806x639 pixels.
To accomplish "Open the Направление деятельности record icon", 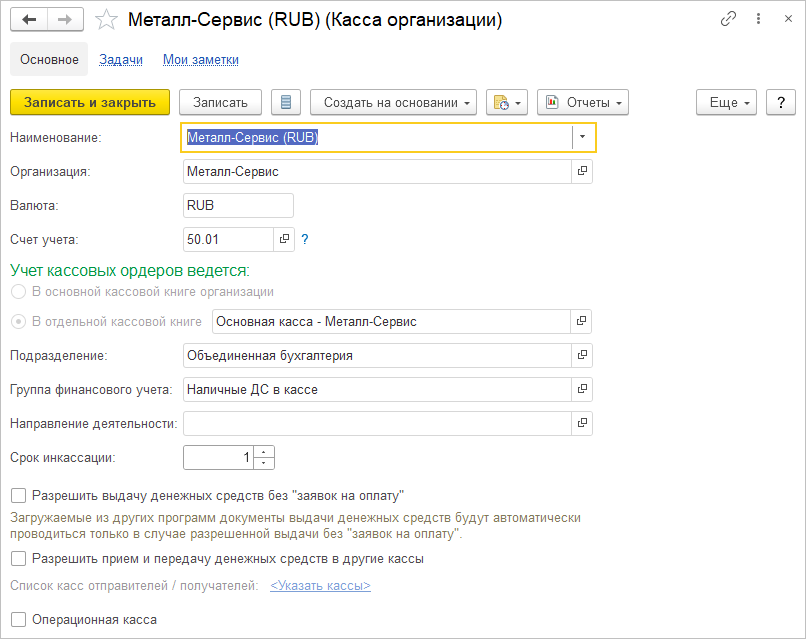I will [x=582, y=423].
